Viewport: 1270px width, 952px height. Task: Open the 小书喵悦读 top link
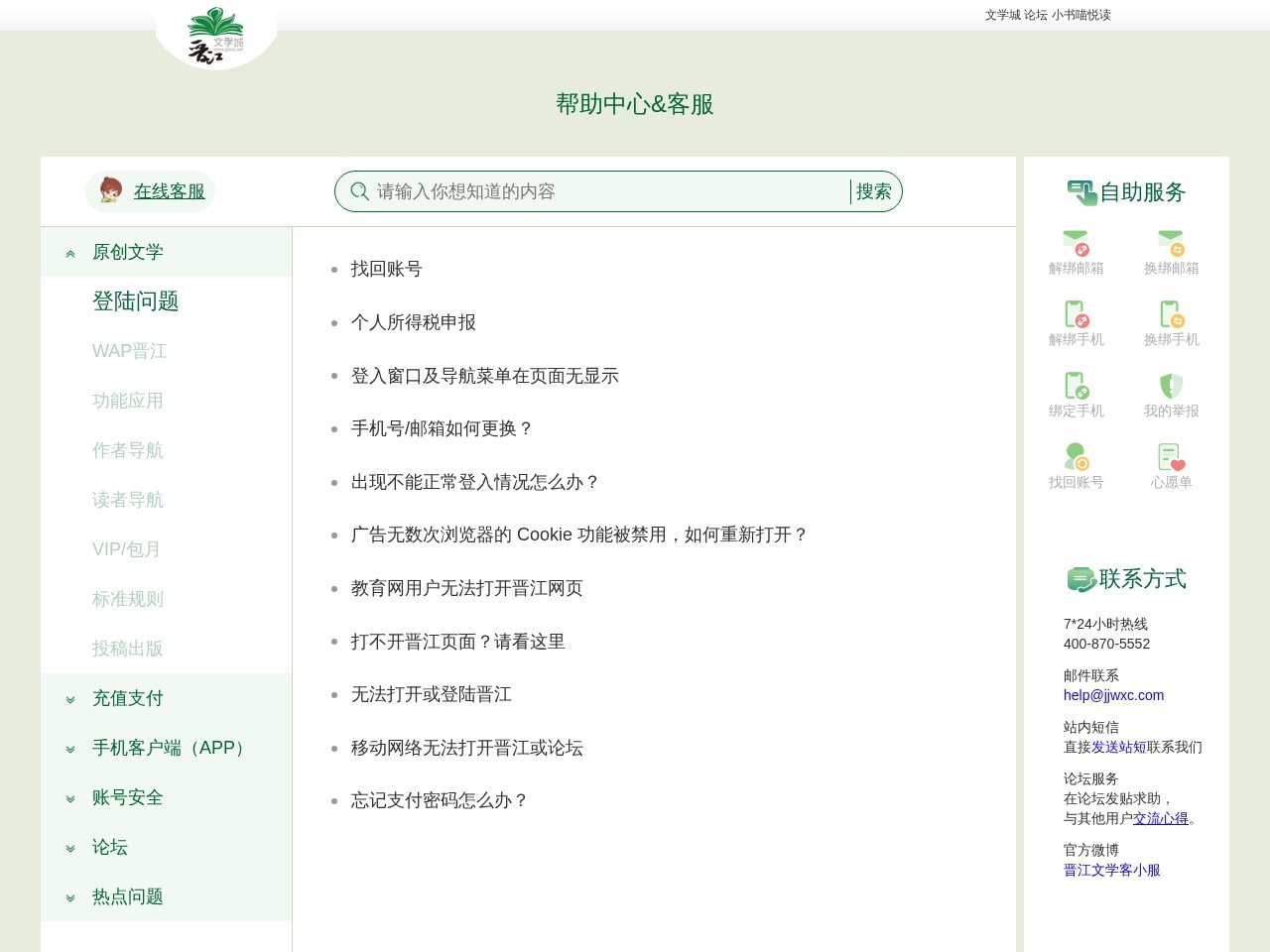1081,15
